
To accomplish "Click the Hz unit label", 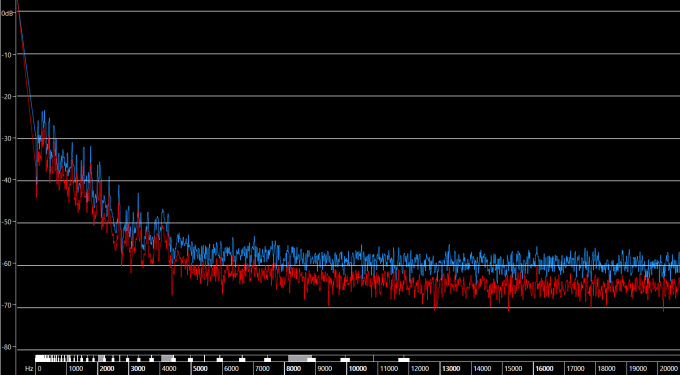I will click(x=29, y=369).
